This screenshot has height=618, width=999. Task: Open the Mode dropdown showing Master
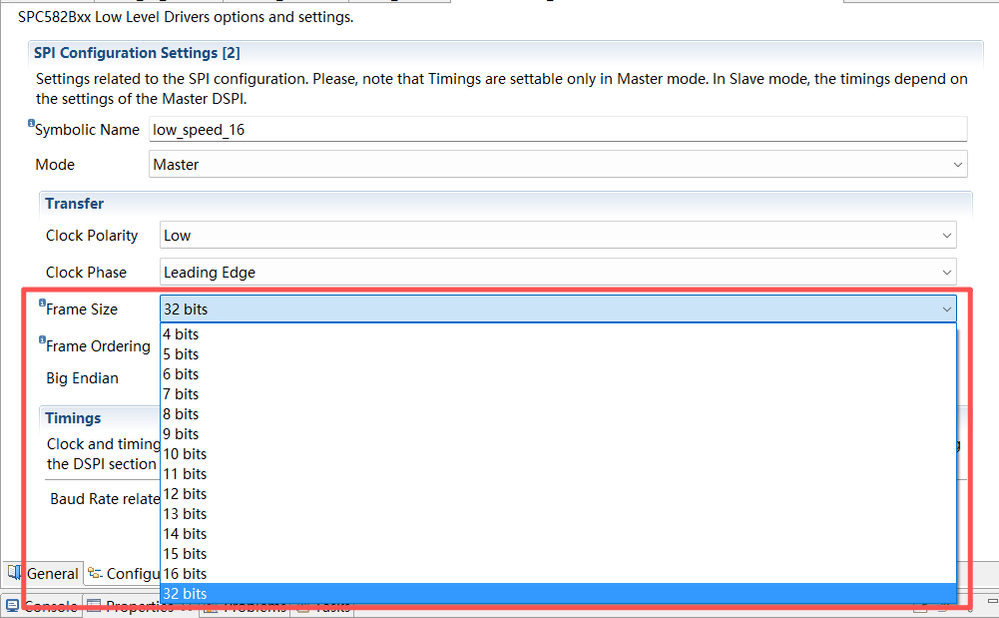coord(558,164)
